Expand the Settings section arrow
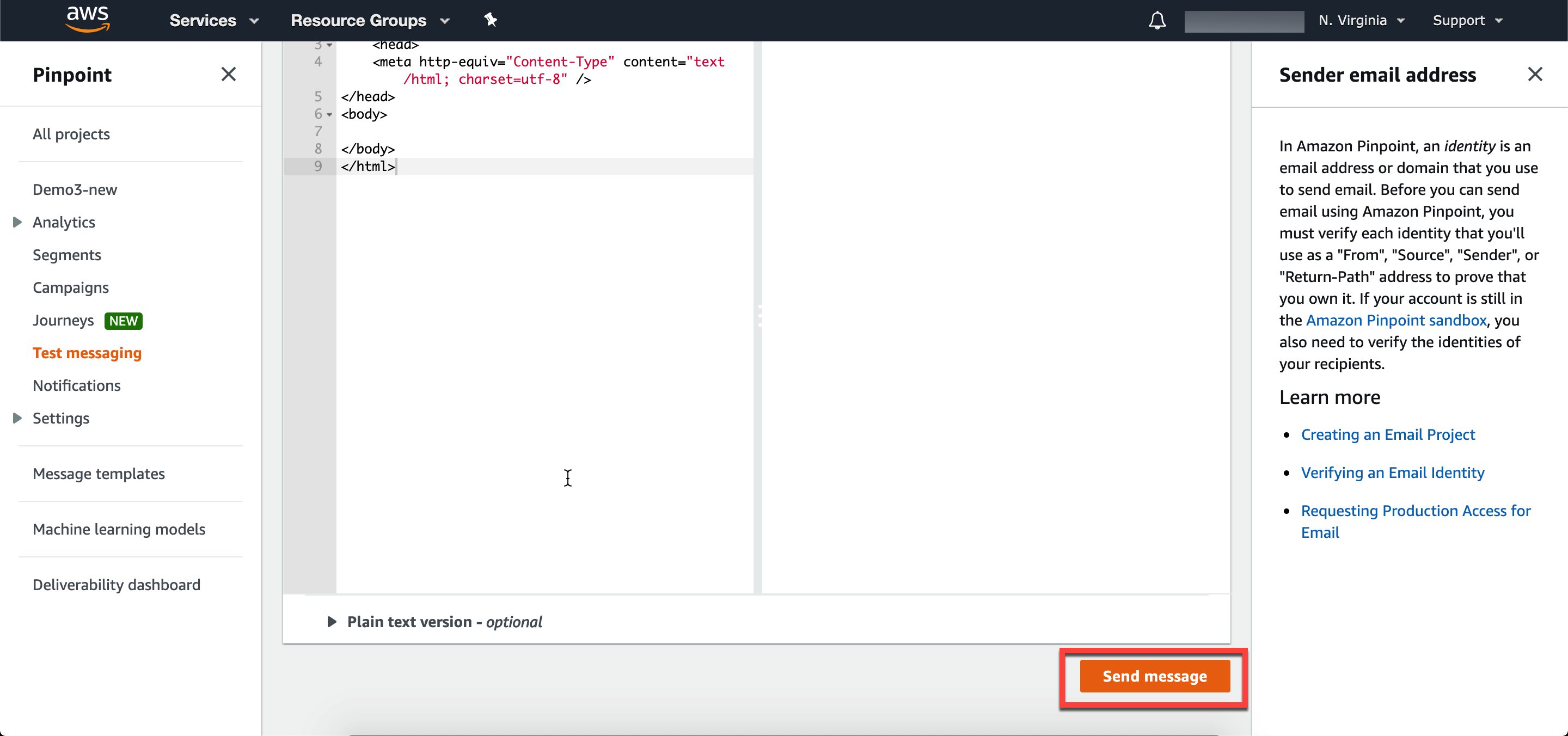1568x736 pixels. 17,418
